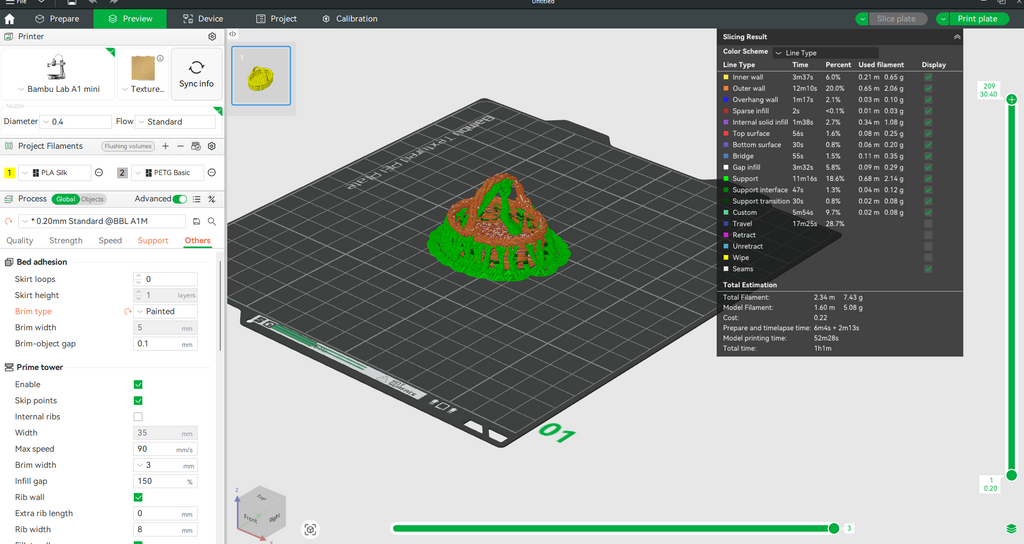Search process settings with magnifier icon

pyautogui.click(x=212, y=221)
